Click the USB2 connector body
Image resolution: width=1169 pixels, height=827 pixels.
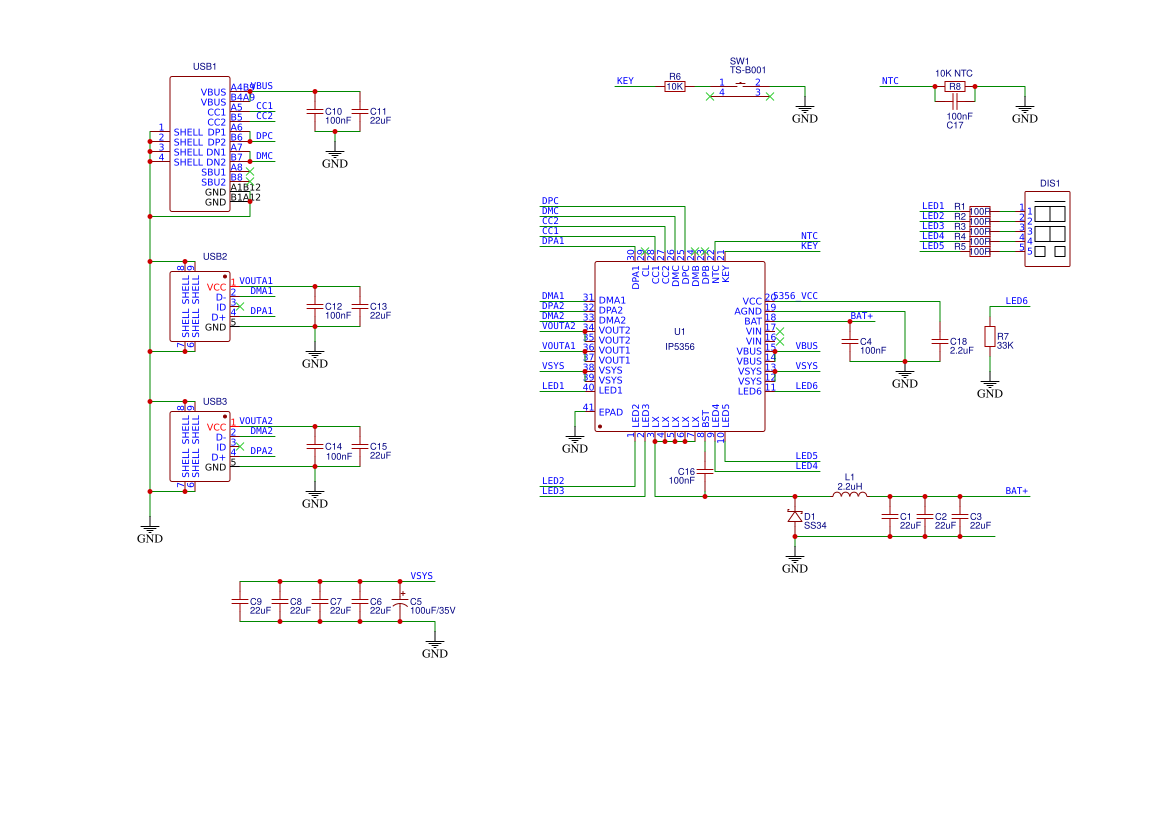200,306
